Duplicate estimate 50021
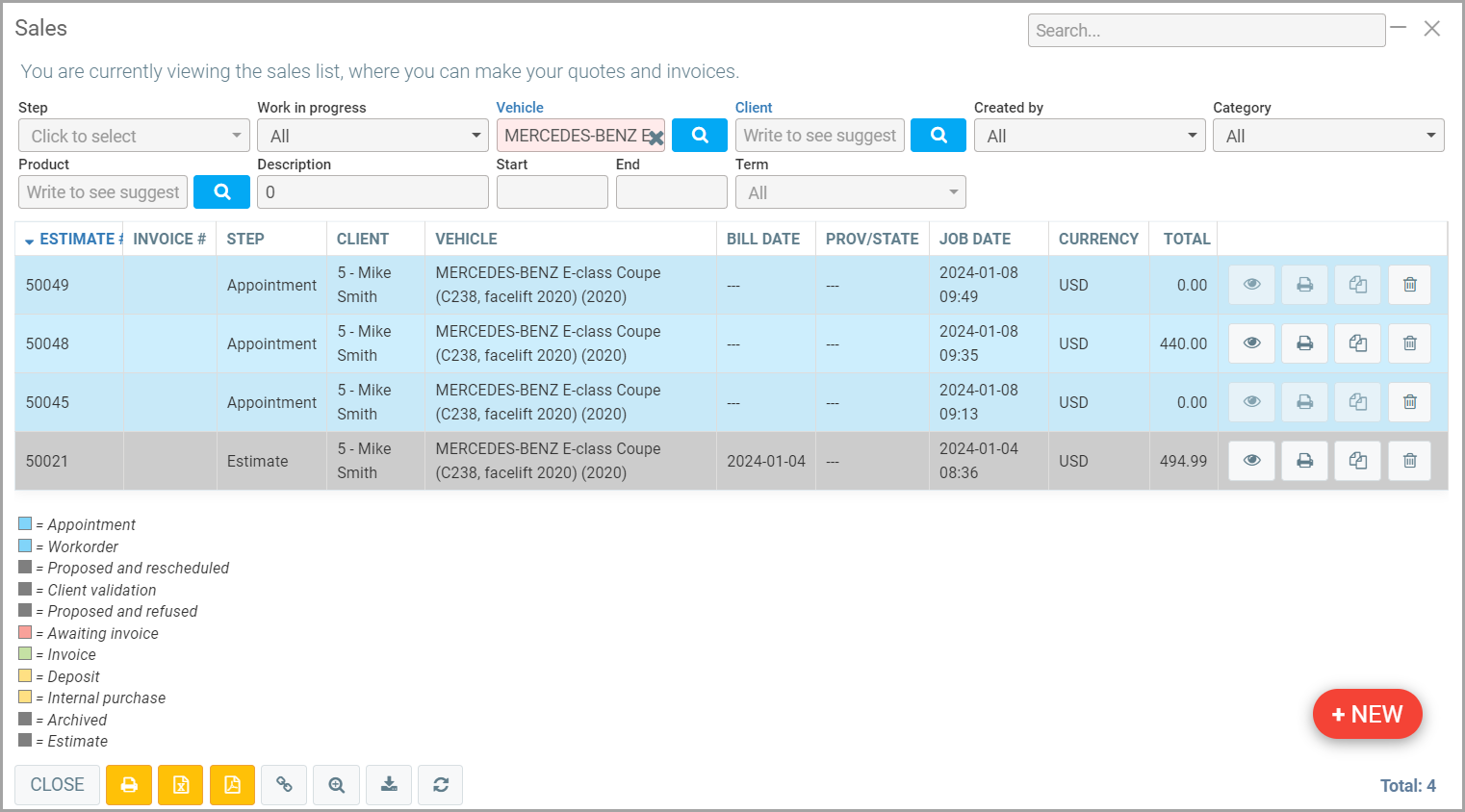Screen dimensions: 1465x812 pyautogui.click(x=1357, y=461)
